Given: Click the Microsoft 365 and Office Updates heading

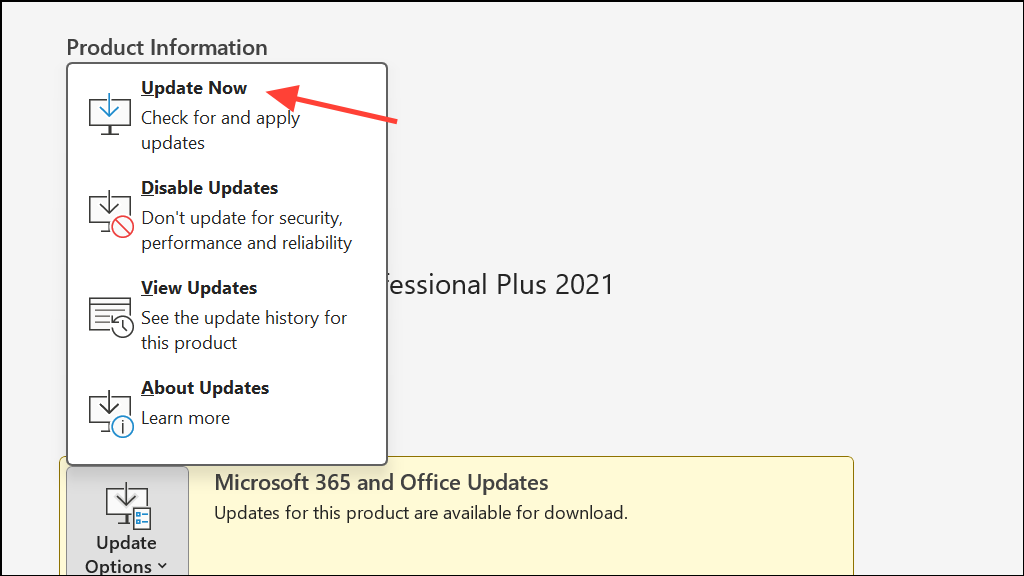Looking at the screenshot, I should click(x=381, y=483).
